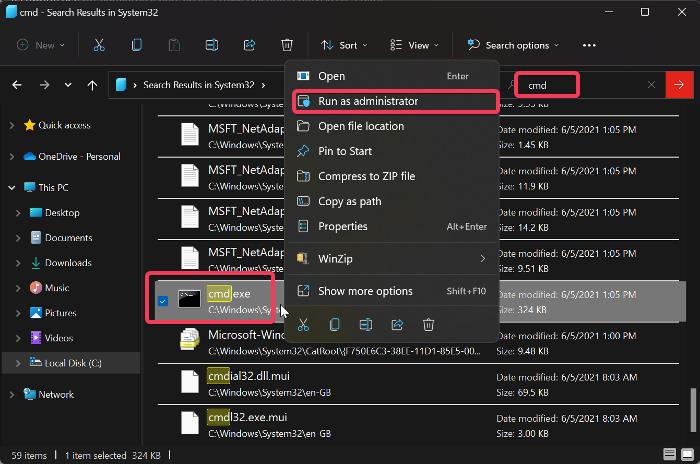Click the Size: 9.48 KB text
Image resolution: width=700 pixels, height=464 pixels.
point(522,351)
